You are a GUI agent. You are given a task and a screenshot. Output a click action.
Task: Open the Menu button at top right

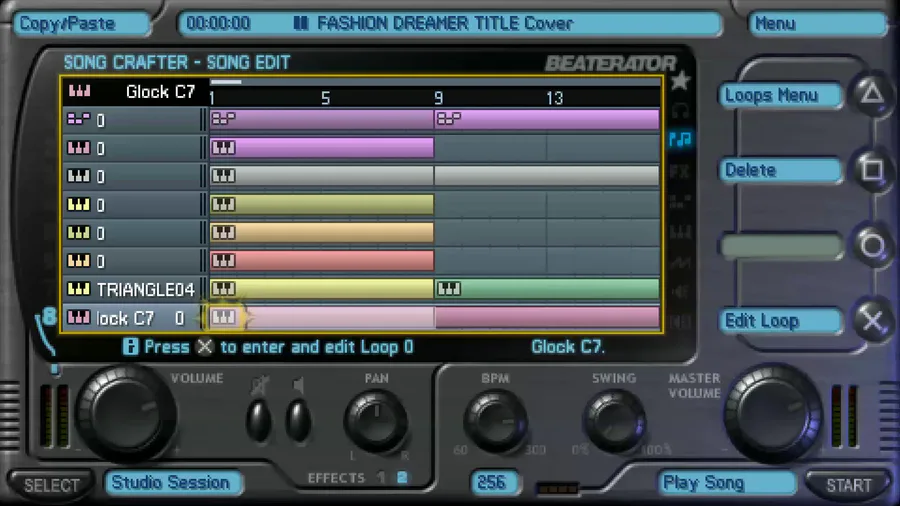point(818,24)
